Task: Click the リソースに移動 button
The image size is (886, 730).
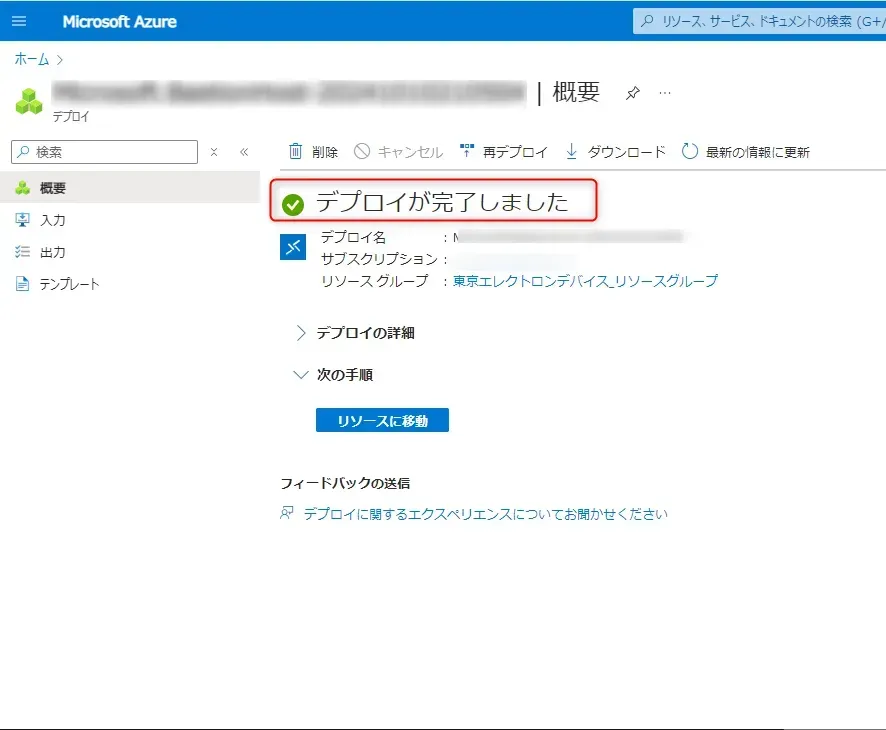Action: (x=382, y=421)
